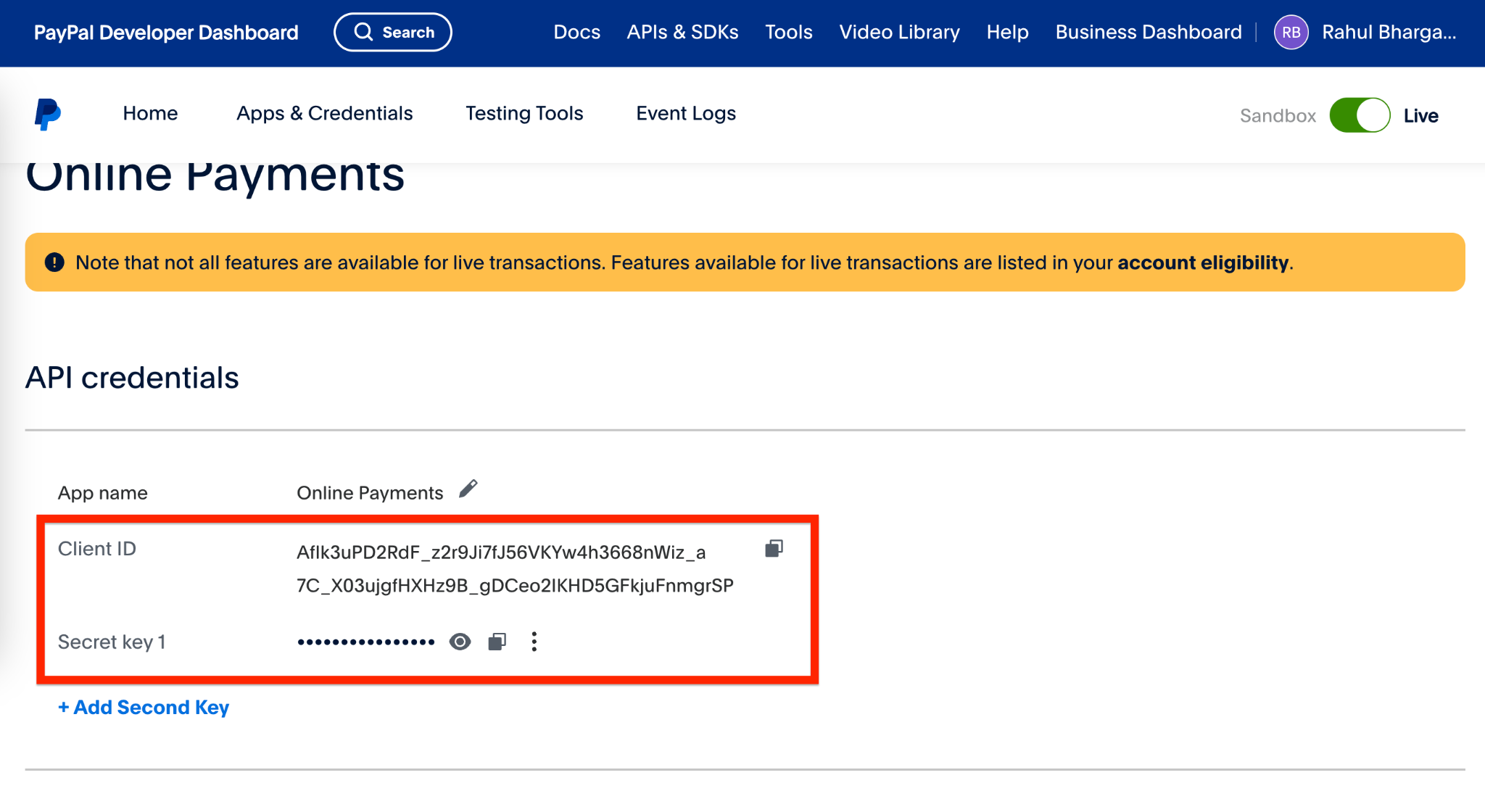This screenshot has width=1485, height=812.
Task: Click the Client ID value text
Action: (515, 568)
